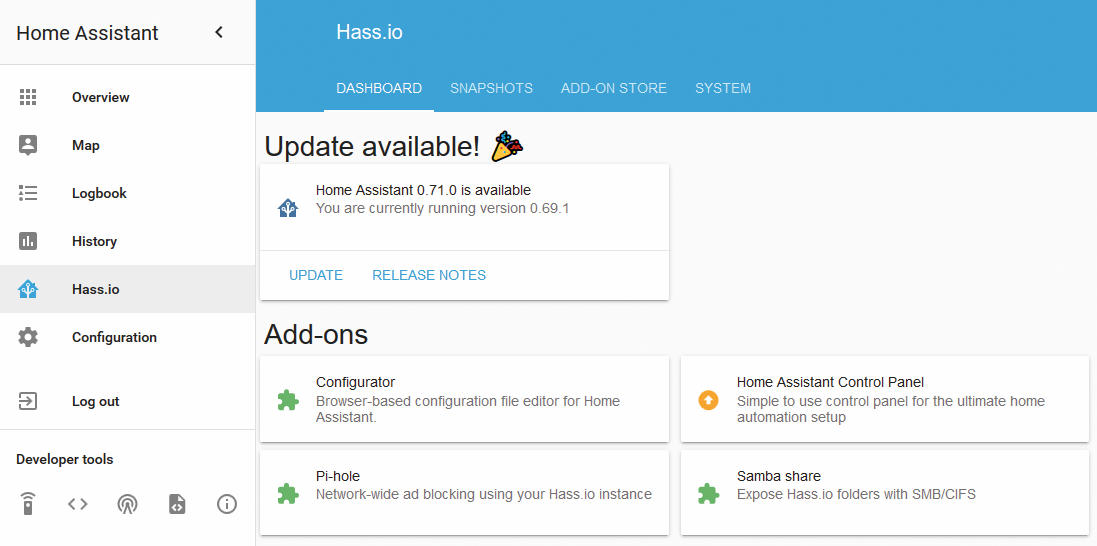Click "Expose Hass.io folders with SMB/CIFS" description

[856, 494]
